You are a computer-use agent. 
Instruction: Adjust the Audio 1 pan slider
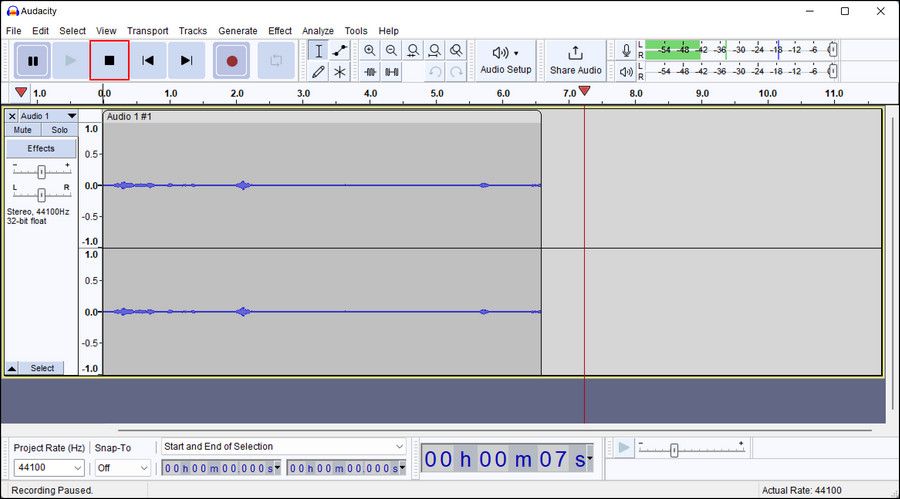coord(41,195)
